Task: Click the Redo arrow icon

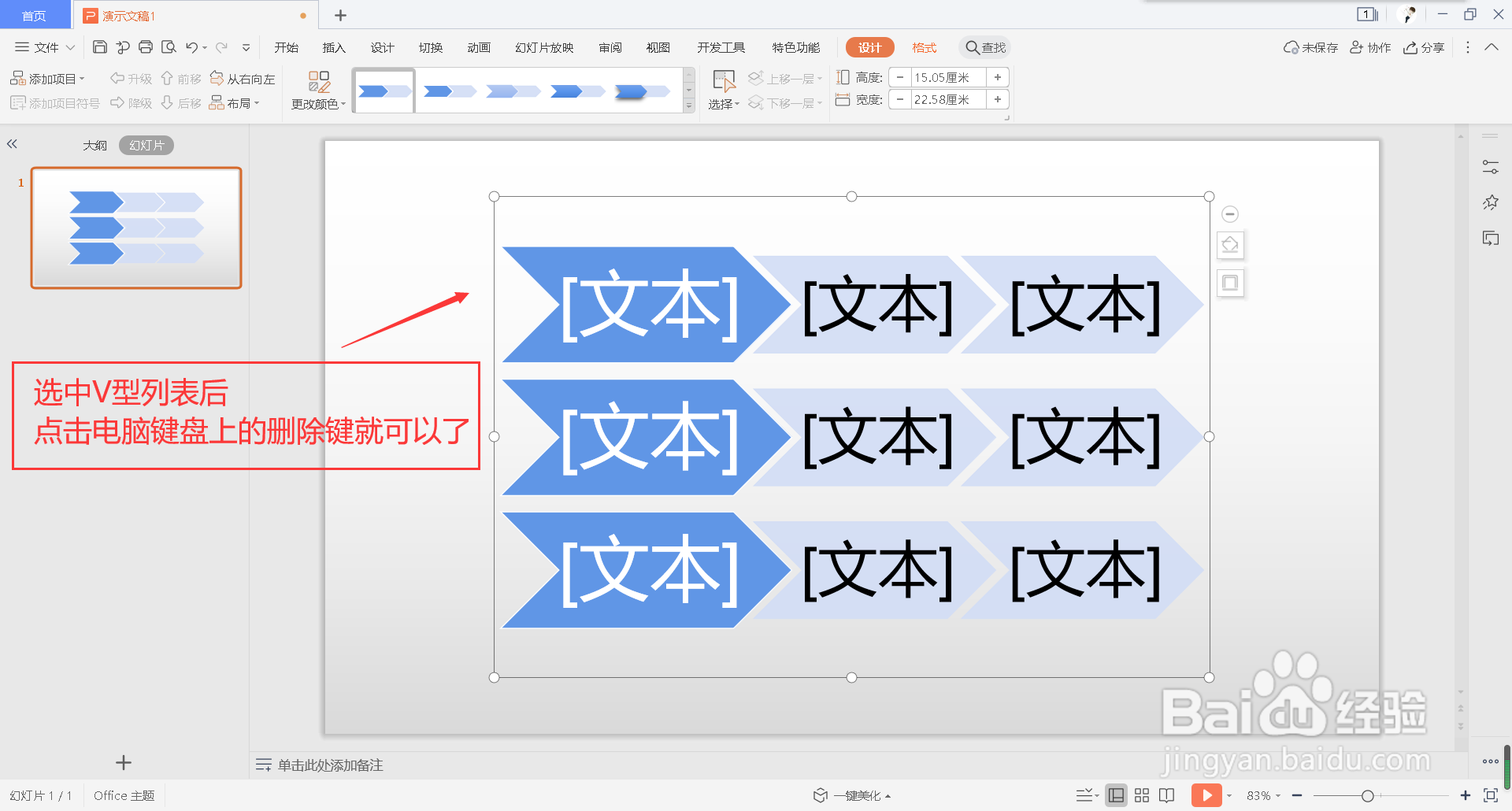Action: coord(222,47)
